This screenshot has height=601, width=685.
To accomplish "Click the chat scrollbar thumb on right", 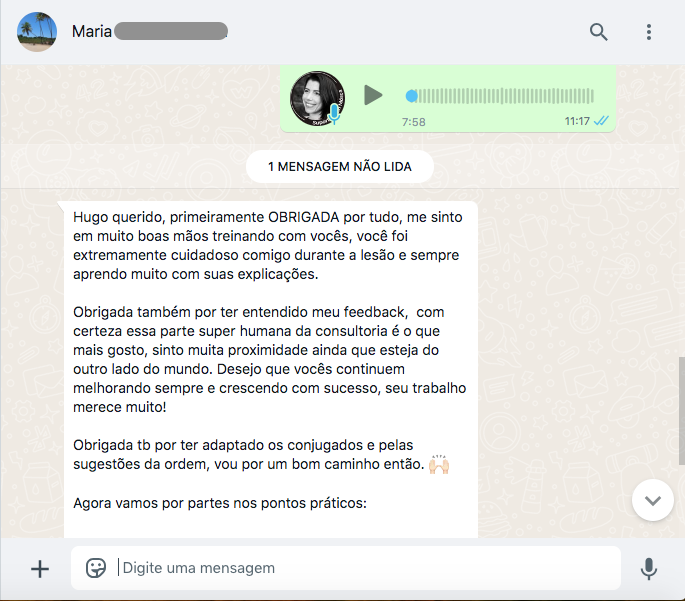I will tap(682, 411).
